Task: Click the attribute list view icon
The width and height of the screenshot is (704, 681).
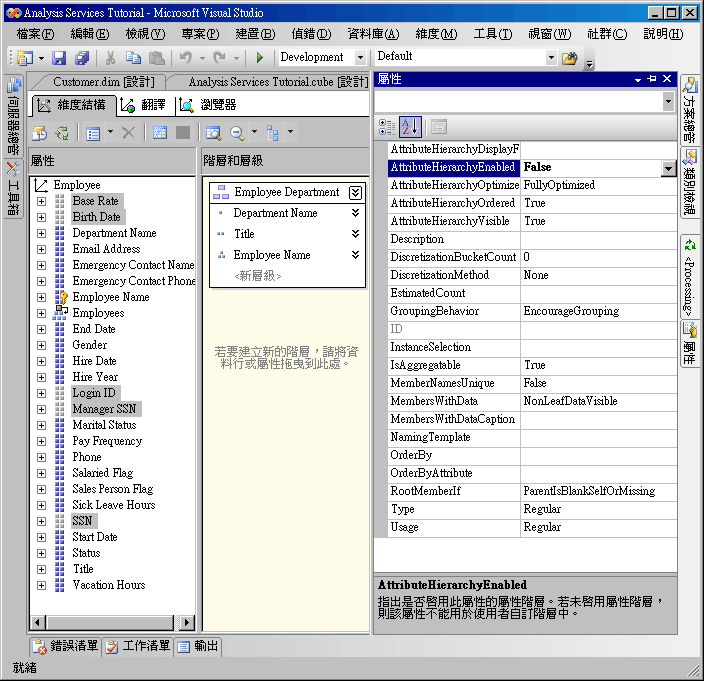Action: [x=93, y=133]
